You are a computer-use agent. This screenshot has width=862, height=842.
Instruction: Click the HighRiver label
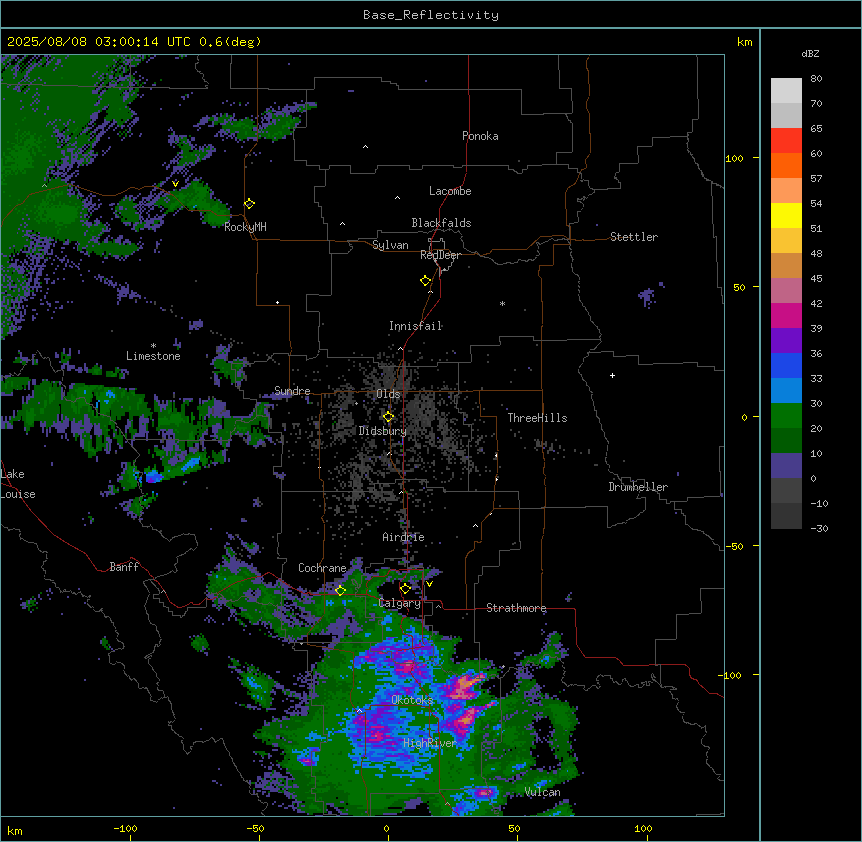[x=430, y=743]
